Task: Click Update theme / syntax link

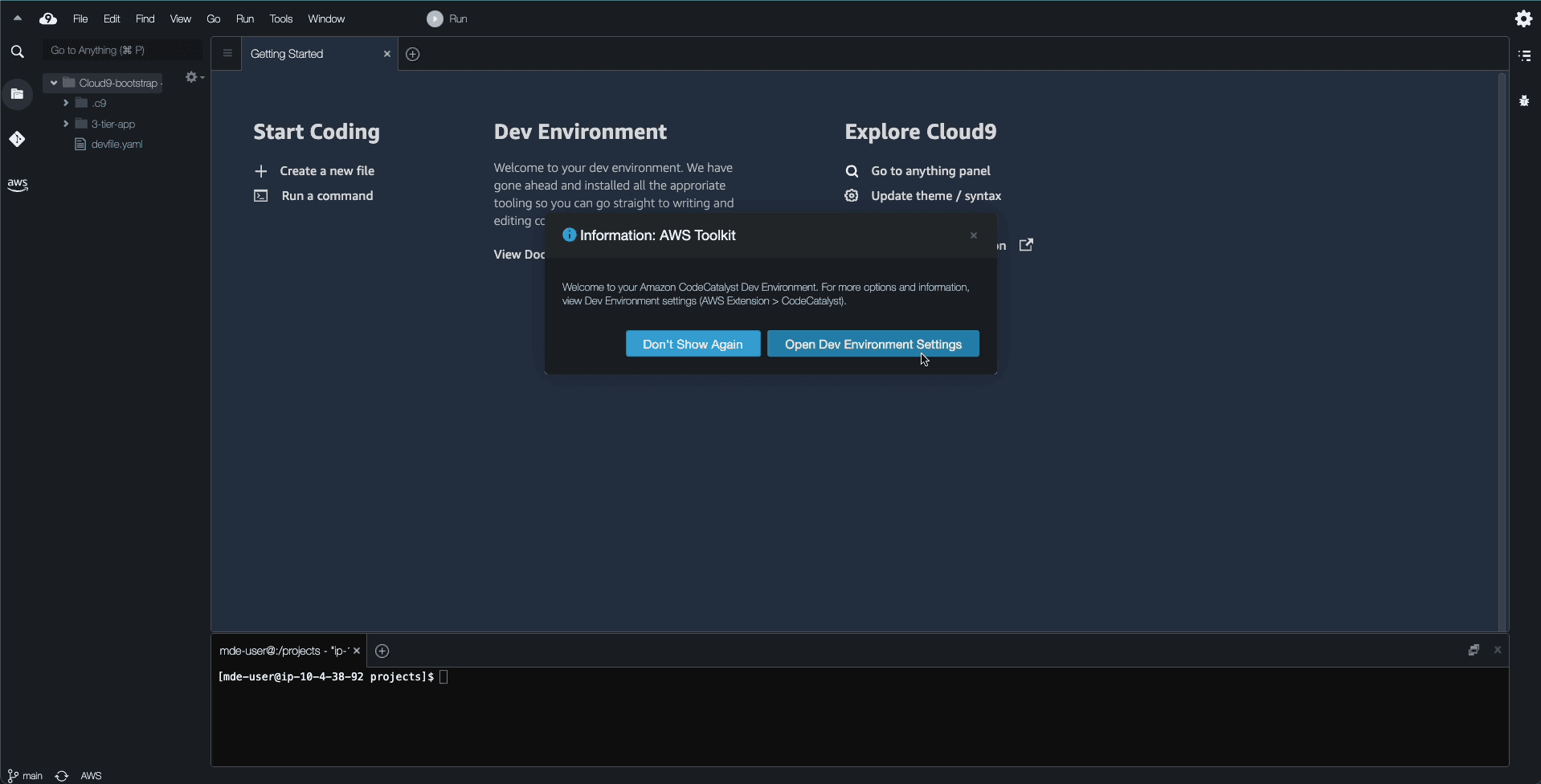Action: [936, 196]
